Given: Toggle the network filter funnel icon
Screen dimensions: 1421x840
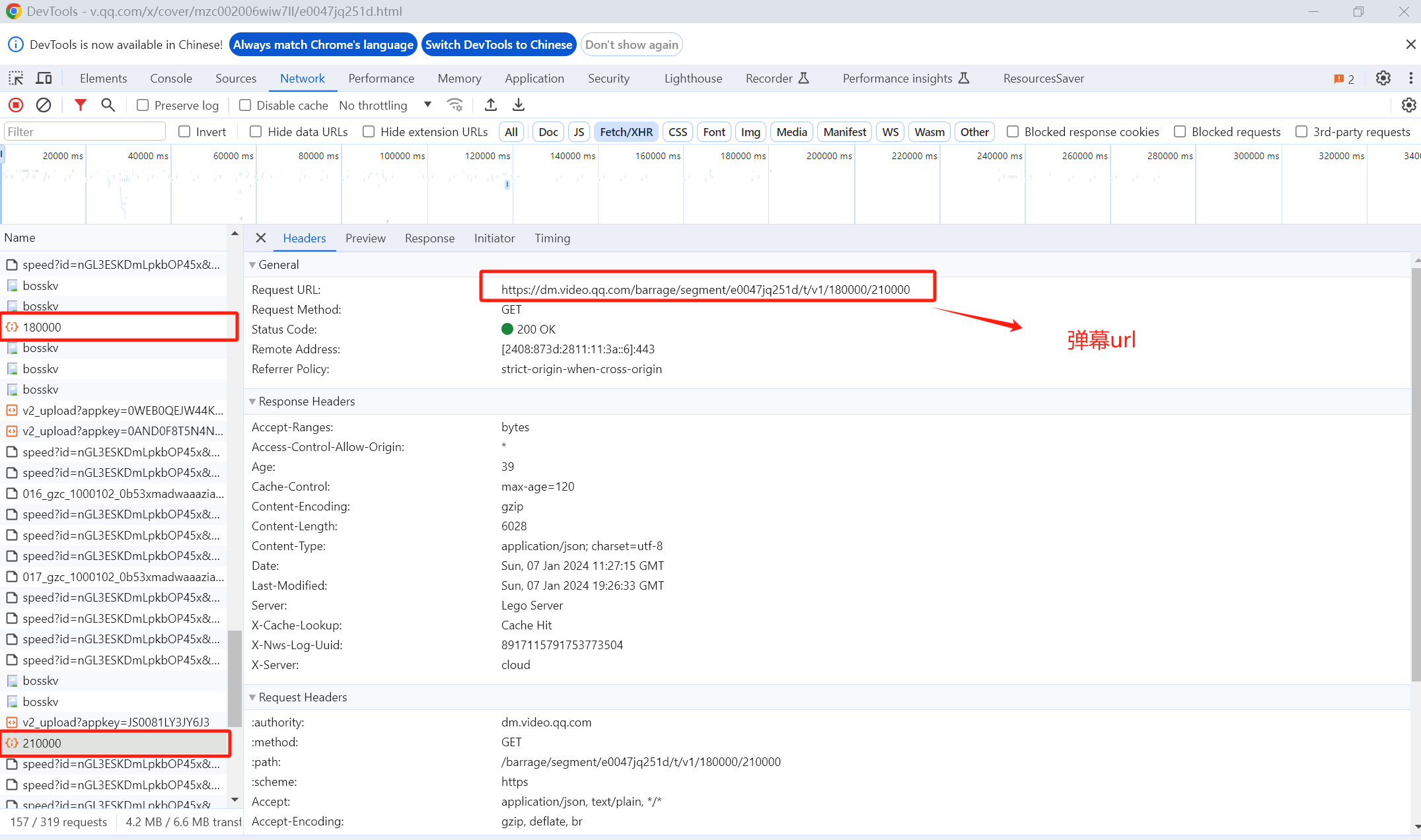Looking at the screenshot, I should point(80,105).
